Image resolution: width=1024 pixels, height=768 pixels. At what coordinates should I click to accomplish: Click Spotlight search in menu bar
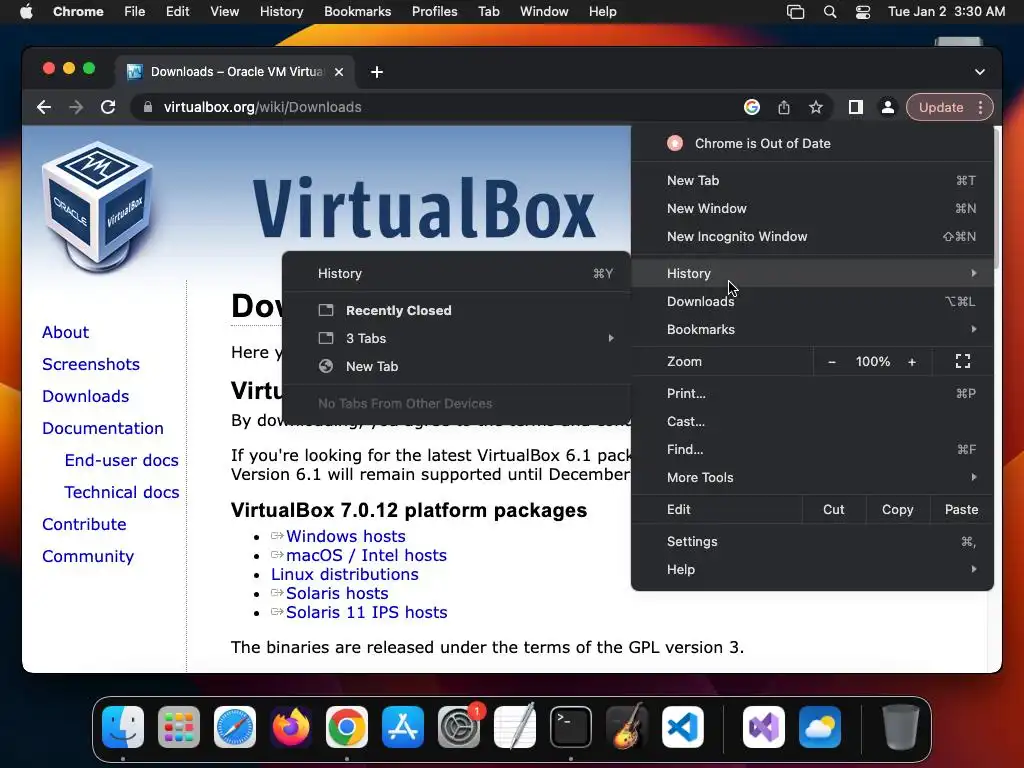[x=829, y=12]
